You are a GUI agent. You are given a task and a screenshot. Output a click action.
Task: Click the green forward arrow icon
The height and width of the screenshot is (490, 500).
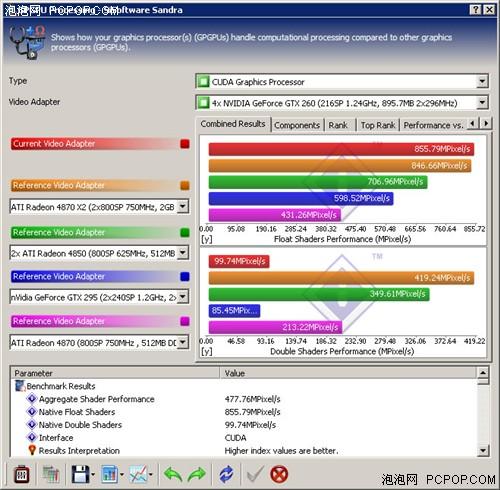point(197,474)
